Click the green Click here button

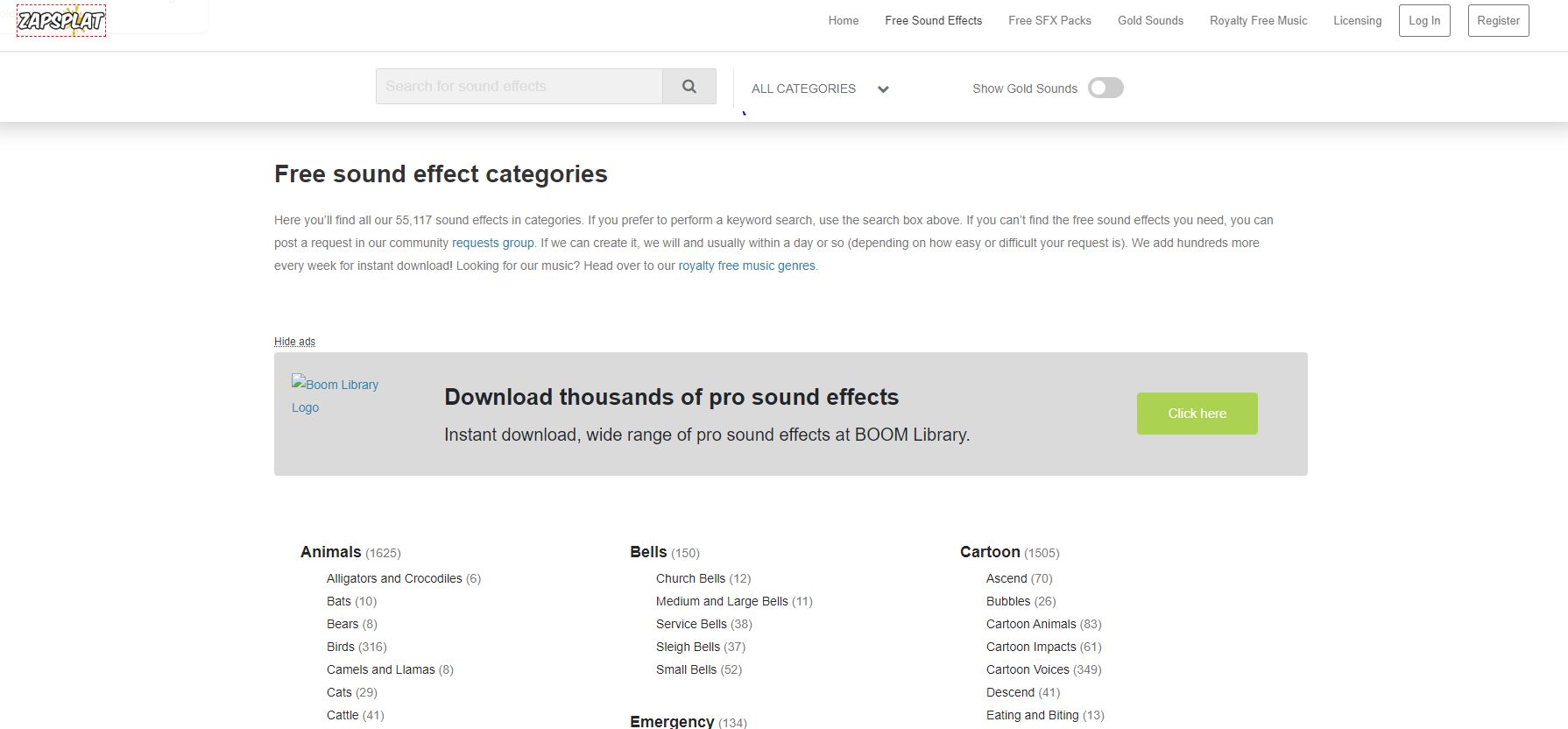tap(1197, 414)
